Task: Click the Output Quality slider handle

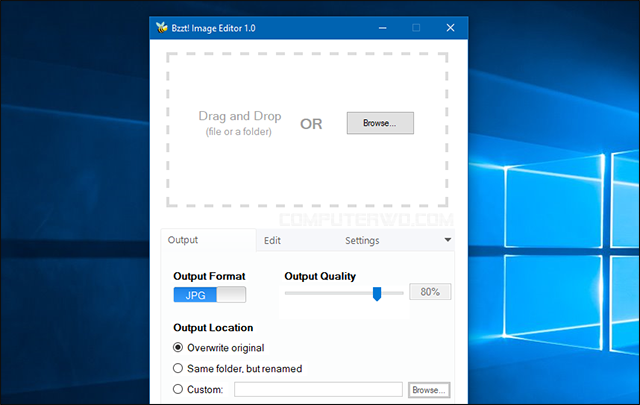Action: [x=377, y=294]
